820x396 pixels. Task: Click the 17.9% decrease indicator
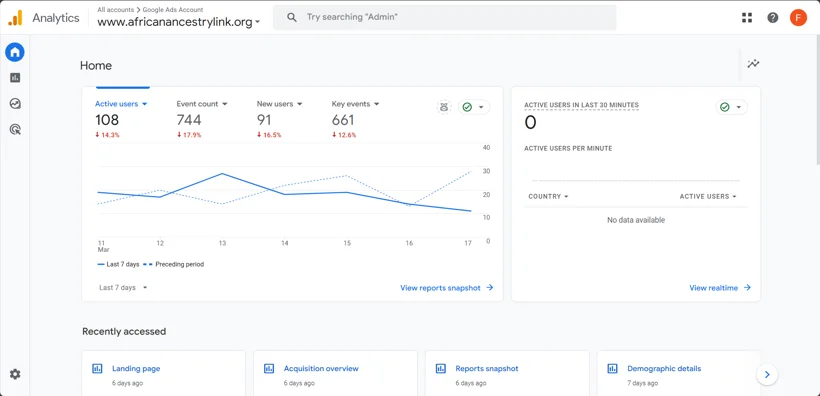pyautogui.click(x=189, y=135)
